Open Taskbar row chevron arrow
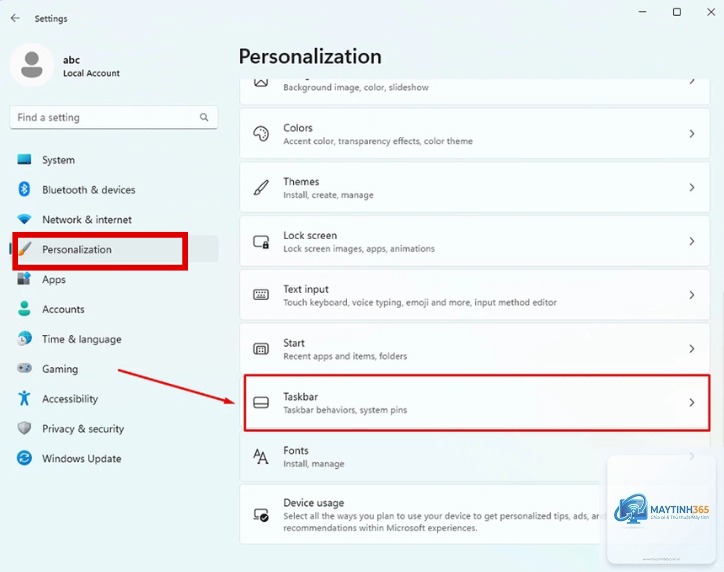This screenshot has width=724, height=572. (x=692, y=403)
